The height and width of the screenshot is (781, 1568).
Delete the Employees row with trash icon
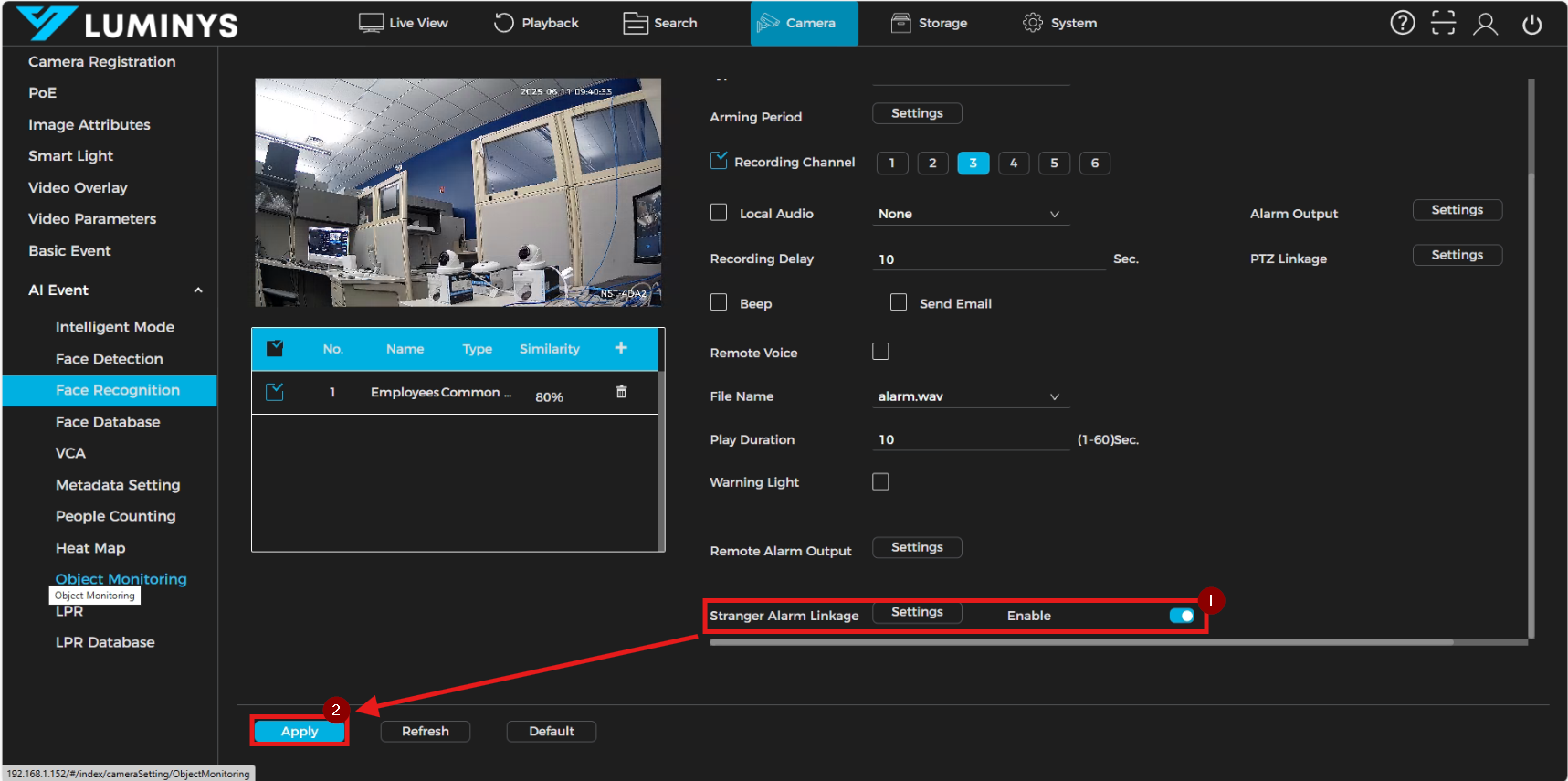click(621, 392)
